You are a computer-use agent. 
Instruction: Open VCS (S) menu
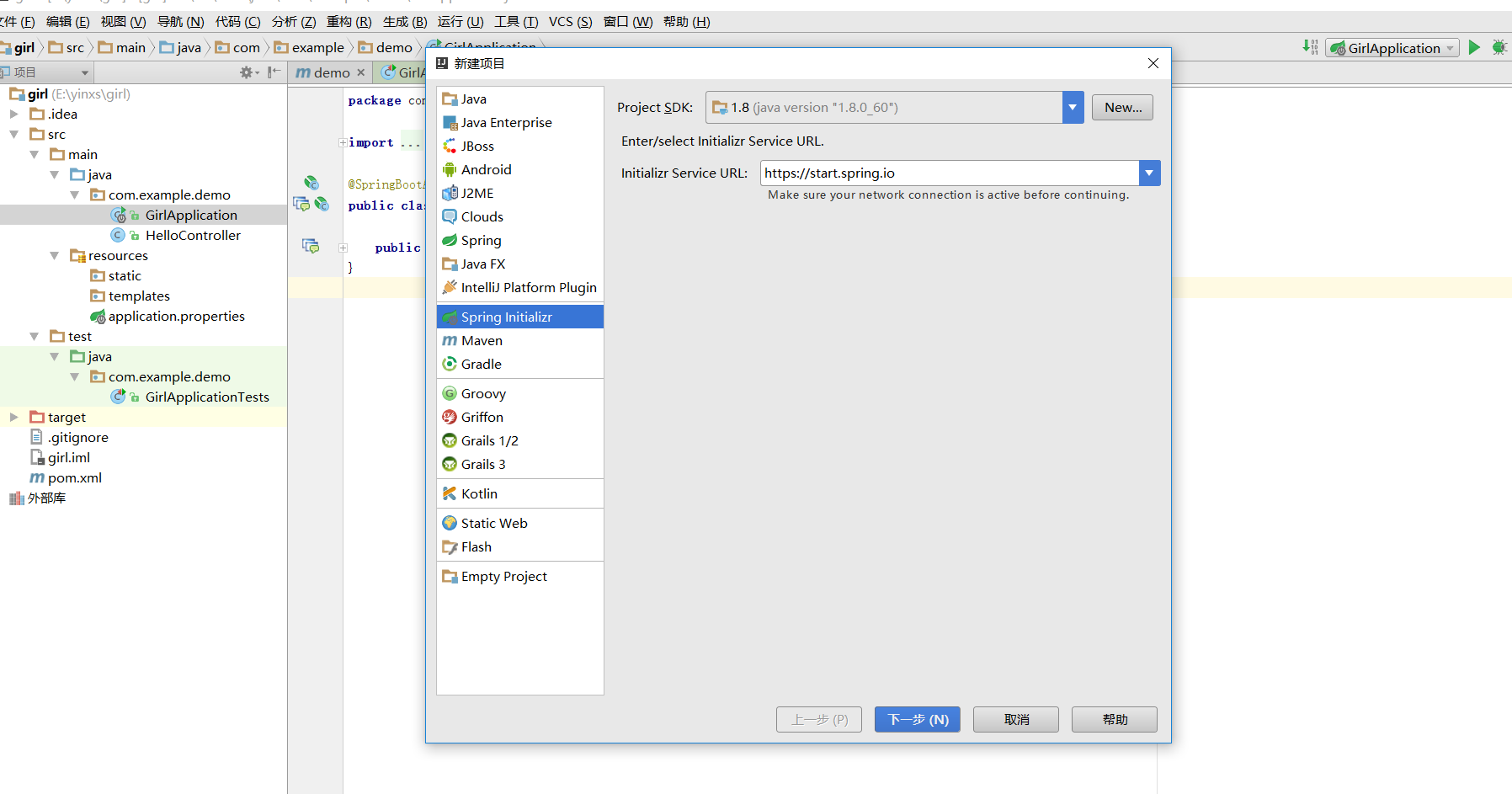click(x=571, y=22)
